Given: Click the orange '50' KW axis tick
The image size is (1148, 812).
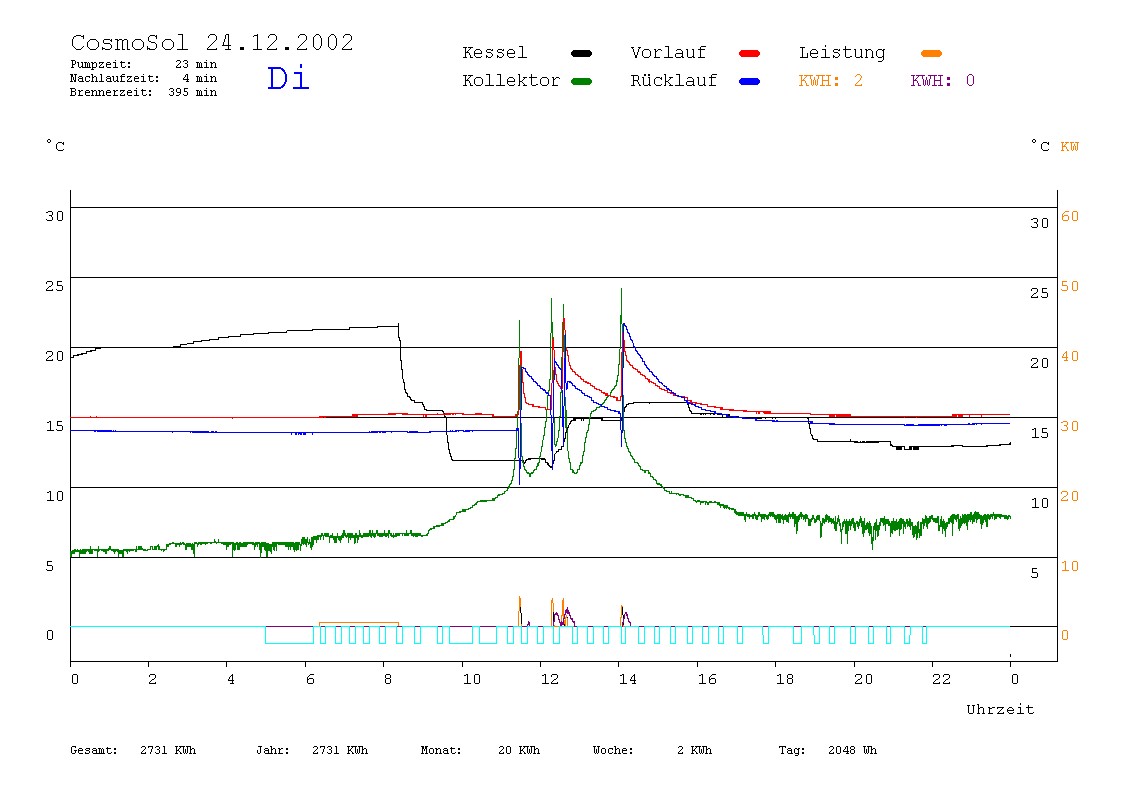Looking at the screenshot, I should tap(1070, 286).
